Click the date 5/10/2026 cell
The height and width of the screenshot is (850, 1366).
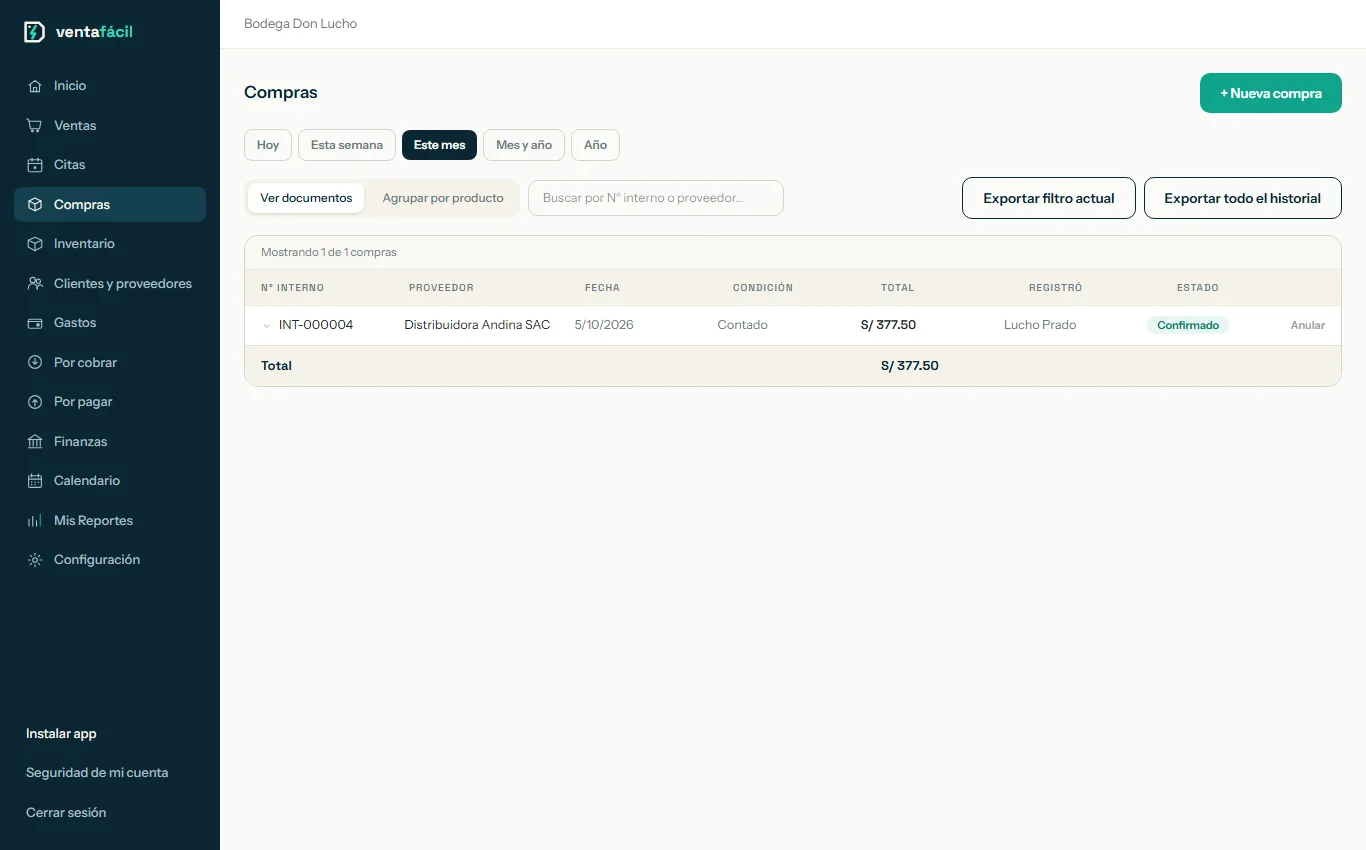604,325
